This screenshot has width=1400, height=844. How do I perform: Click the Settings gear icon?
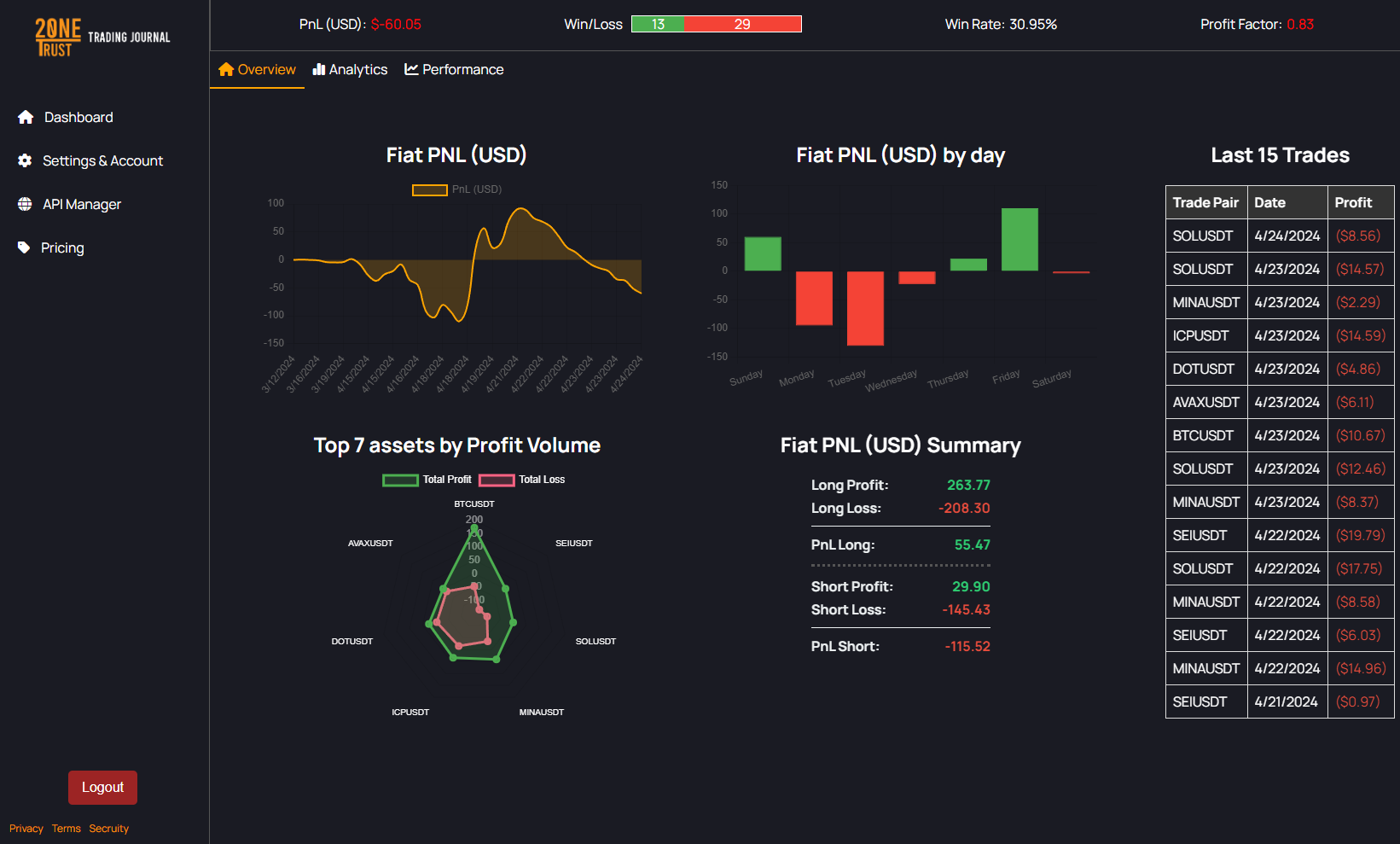(x=25, y=160)
